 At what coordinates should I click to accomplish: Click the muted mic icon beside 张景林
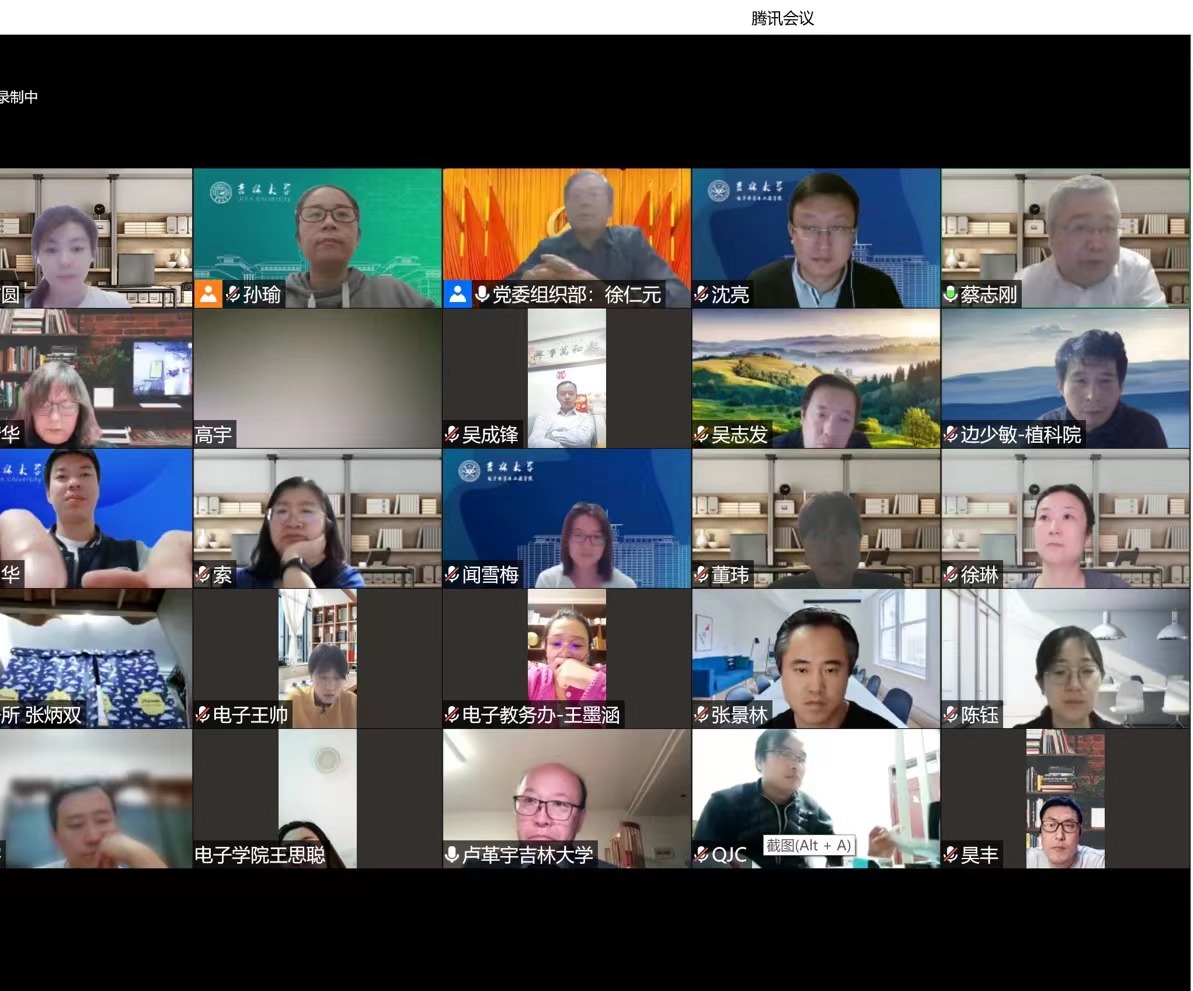(701, 715)
